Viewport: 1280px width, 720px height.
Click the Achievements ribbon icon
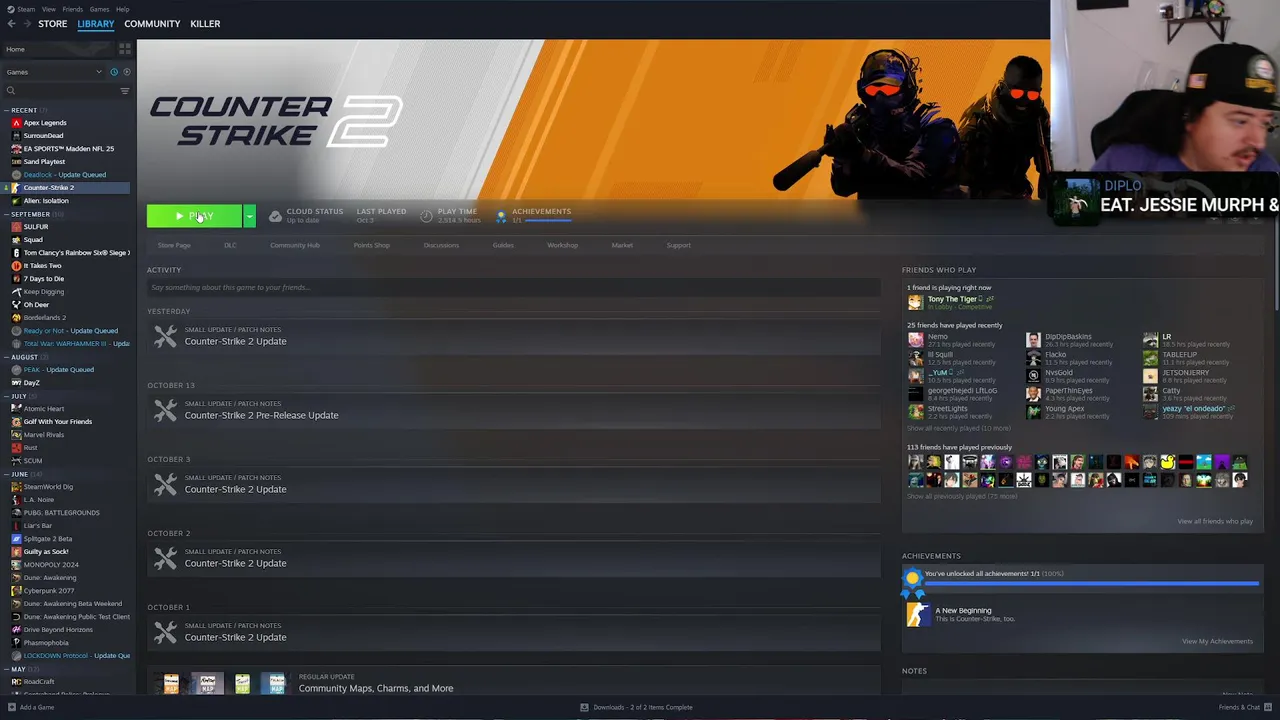[x=501, y=216]
